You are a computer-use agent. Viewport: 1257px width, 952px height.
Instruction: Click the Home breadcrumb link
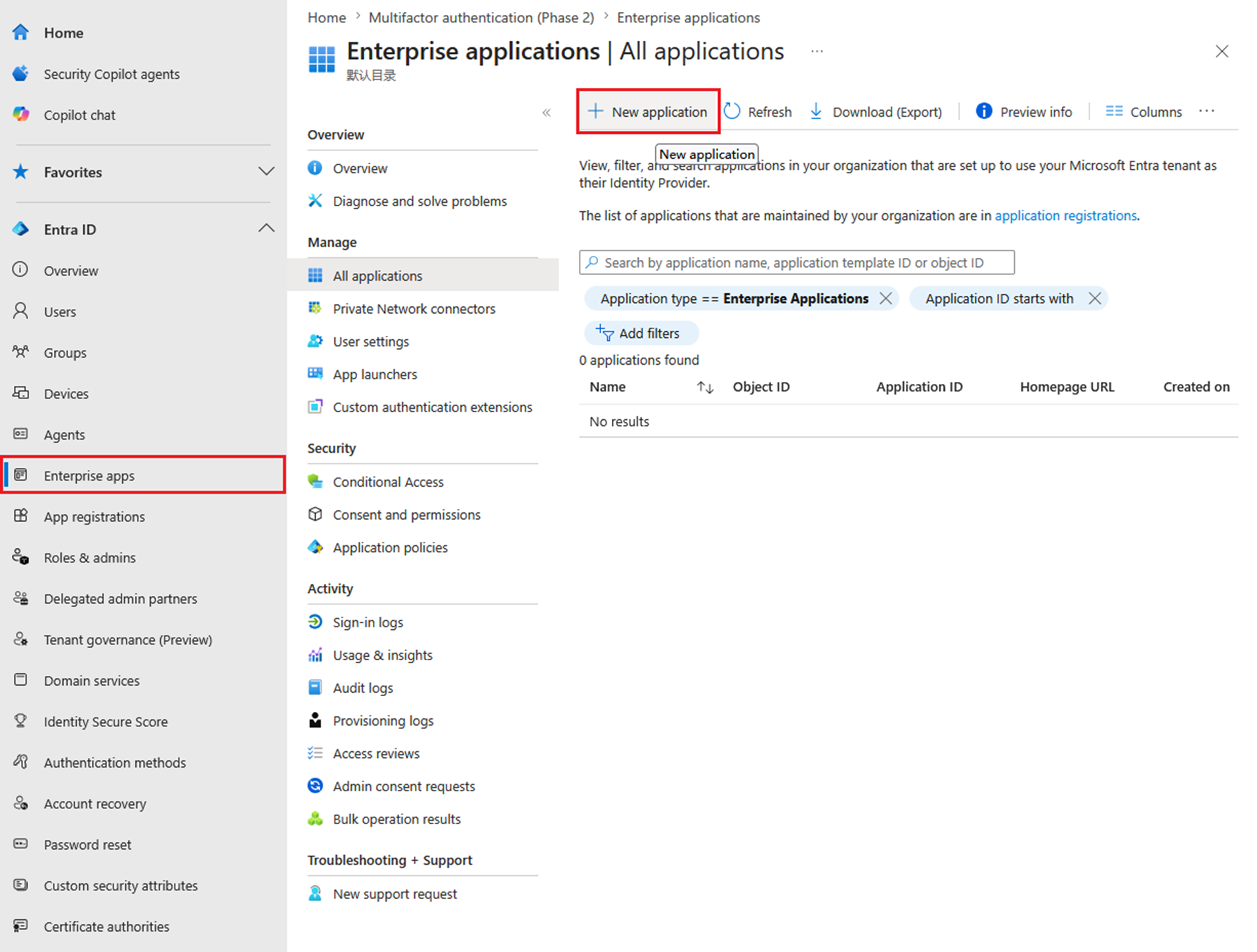[x=326, y=18]
